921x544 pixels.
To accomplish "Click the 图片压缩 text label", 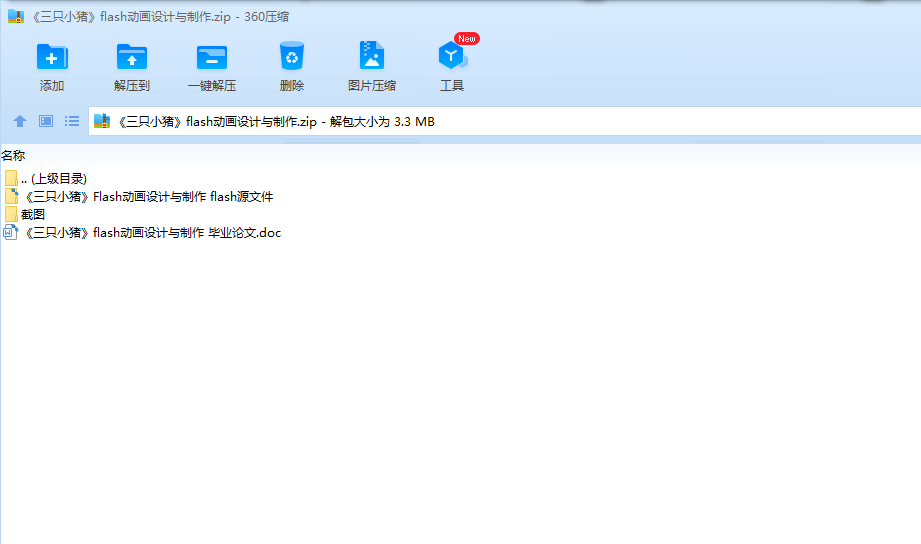I will [372, 86].
